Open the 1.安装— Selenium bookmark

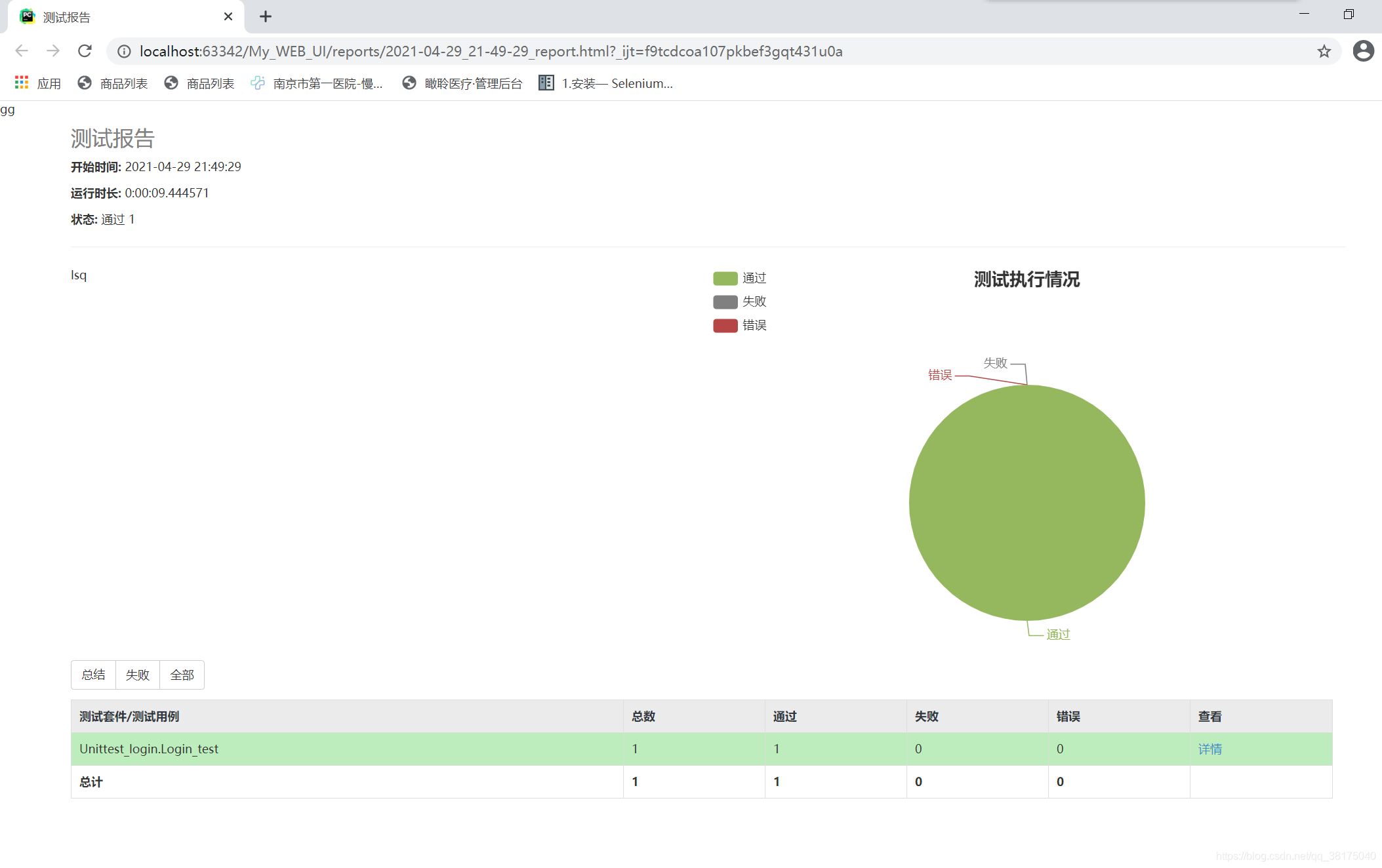tap(606, 83)
